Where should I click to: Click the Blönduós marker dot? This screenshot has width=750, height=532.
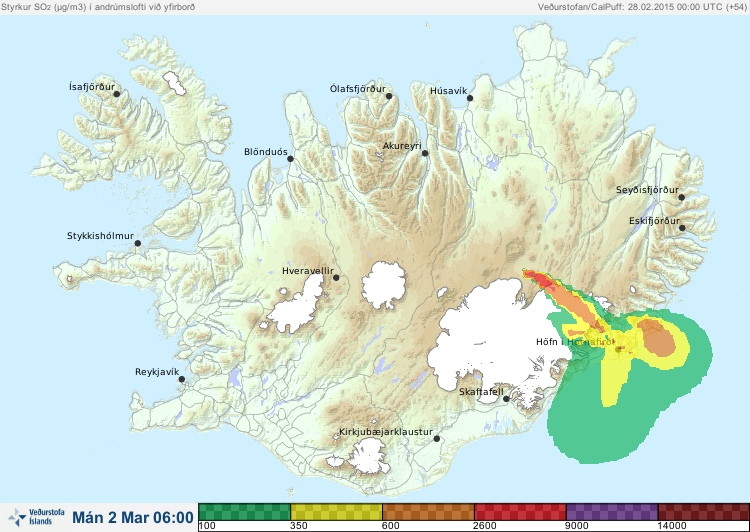pyautogui.click(x=290, y=158)
